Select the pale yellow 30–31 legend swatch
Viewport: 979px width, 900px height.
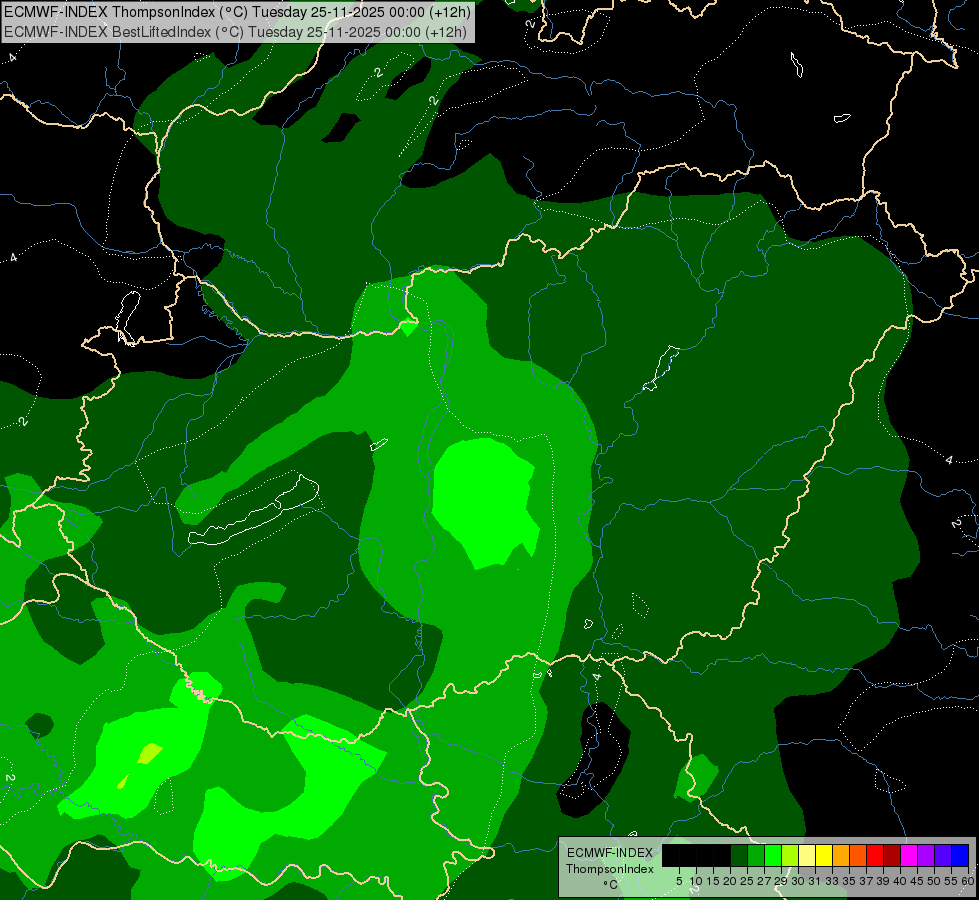coord(807,855)
